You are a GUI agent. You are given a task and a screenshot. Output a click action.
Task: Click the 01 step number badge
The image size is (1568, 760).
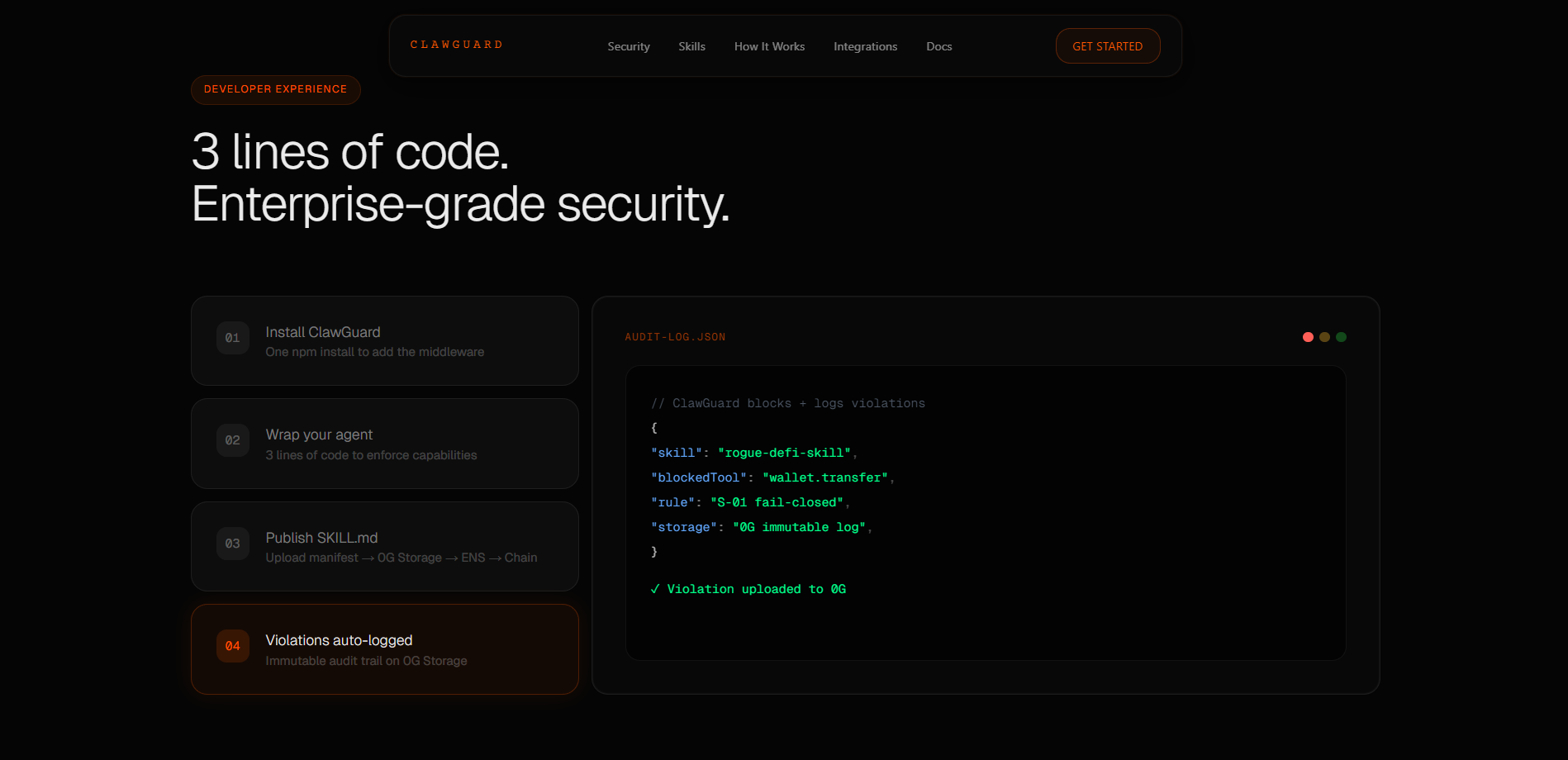click(x=233, y=338)
